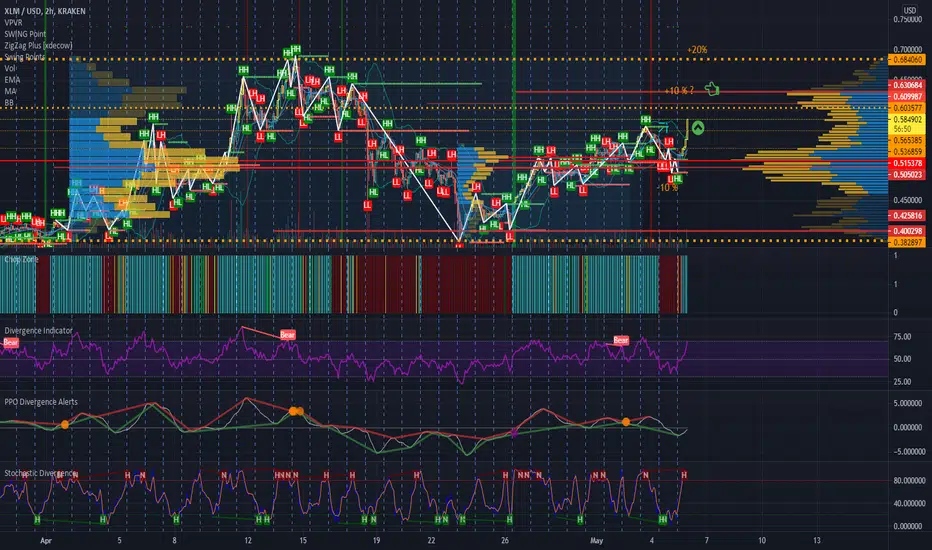
Task: Select the Chop Zone pane label
Action: tap(21, 260)
